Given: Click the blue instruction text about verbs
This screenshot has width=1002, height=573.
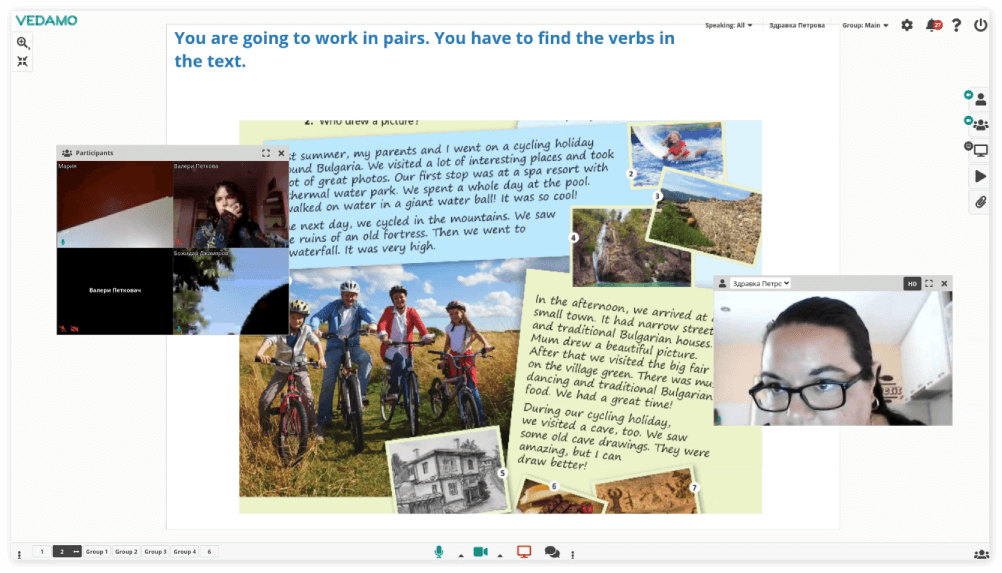Looking at the screenshot, I should [424, 49].
